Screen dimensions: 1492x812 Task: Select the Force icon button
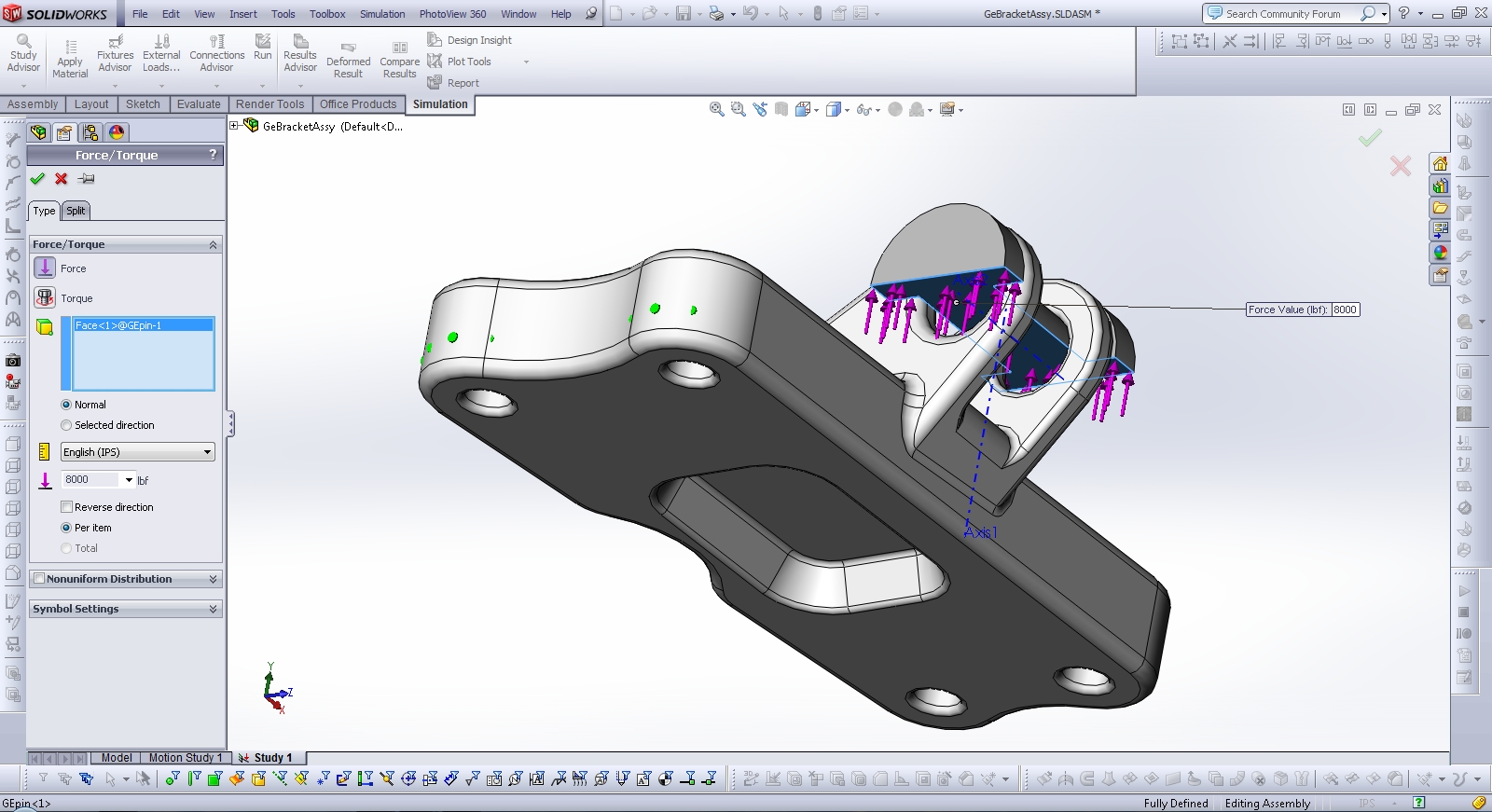tap(45, 268)
